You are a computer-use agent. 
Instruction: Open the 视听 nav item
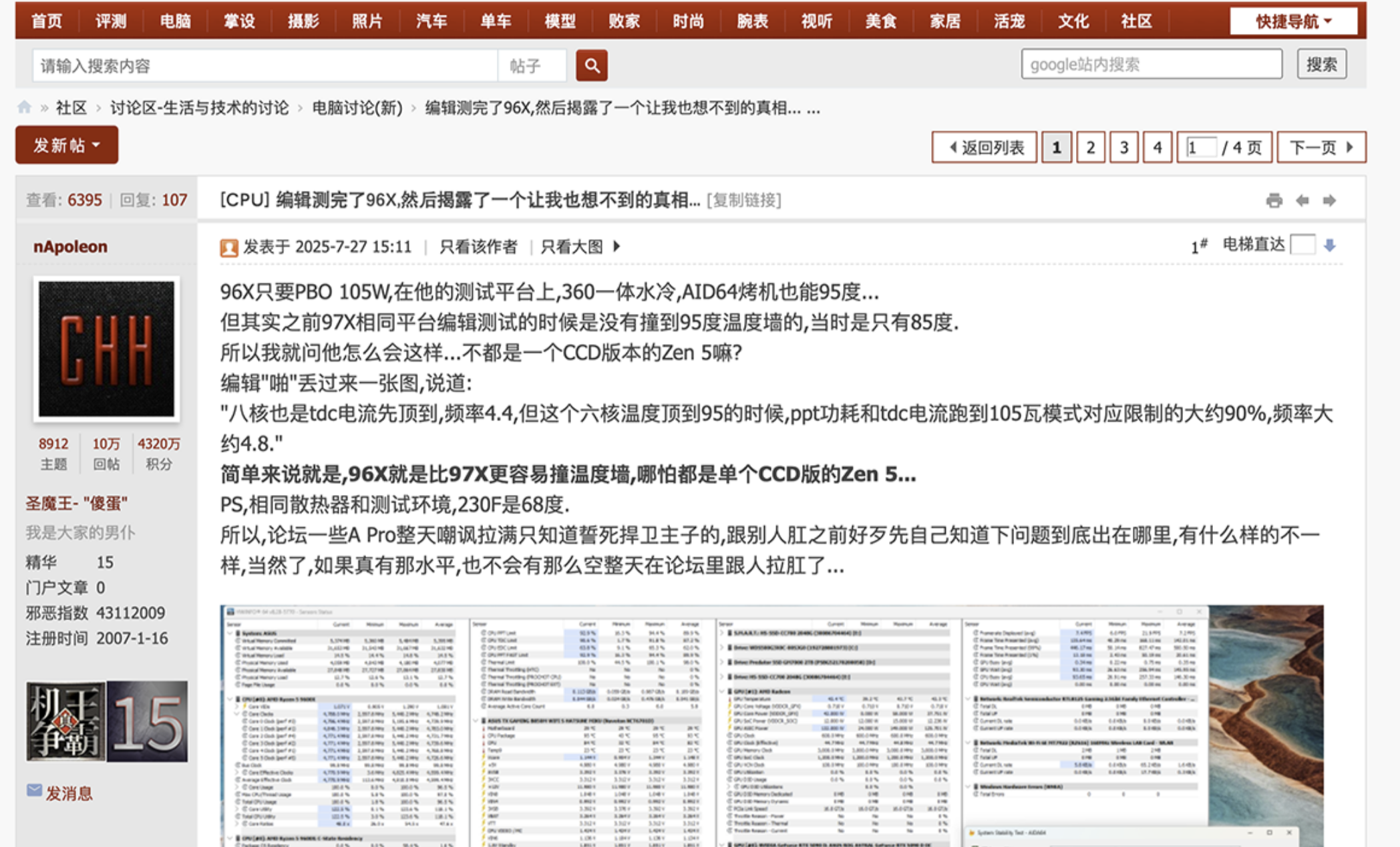click(x=816, y=21)
